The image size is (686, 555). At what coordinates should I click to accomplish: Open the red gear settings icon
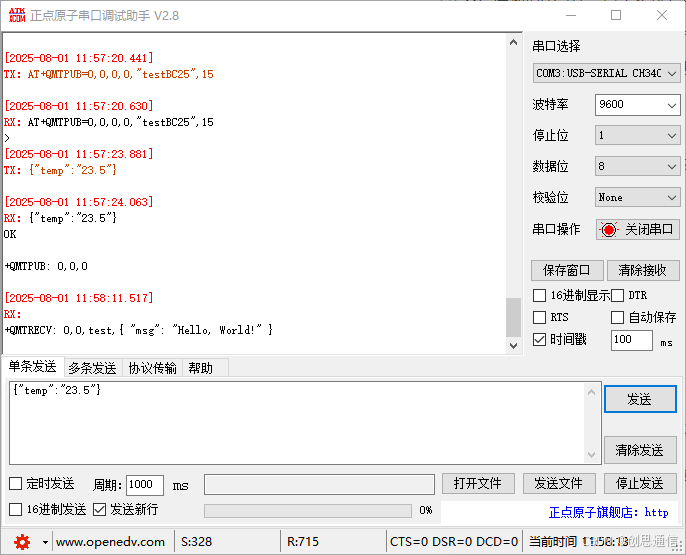[x=22, y=542]
